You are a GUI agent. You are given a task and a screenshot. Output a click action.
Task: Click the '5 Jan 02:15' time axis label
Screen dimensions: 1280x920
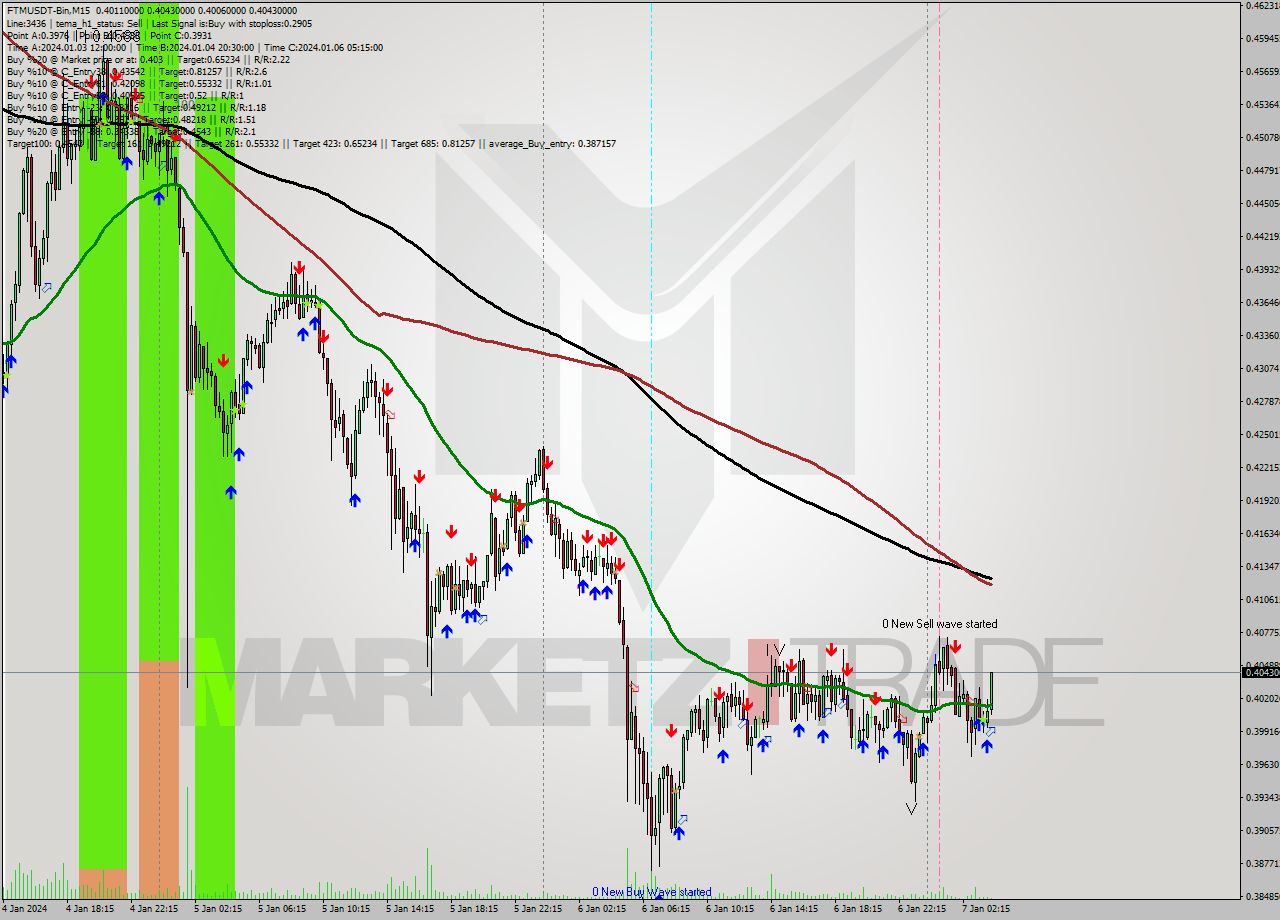[x=218, y=909]
